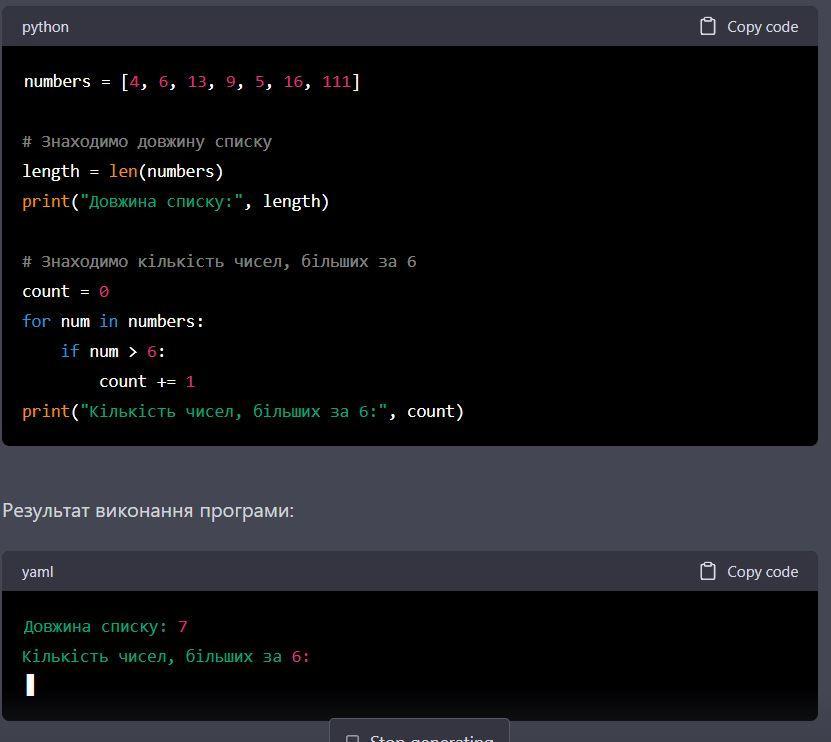831x742 pixels.
Task: Click comment '# Знаходимо довжину списку'
Action: click(147, 142)
